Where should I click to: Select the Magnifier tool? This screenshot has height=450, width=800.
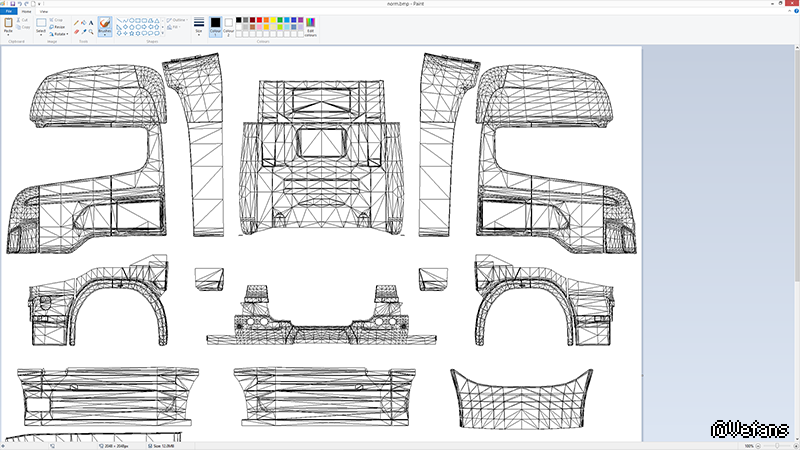pos(91,30)
